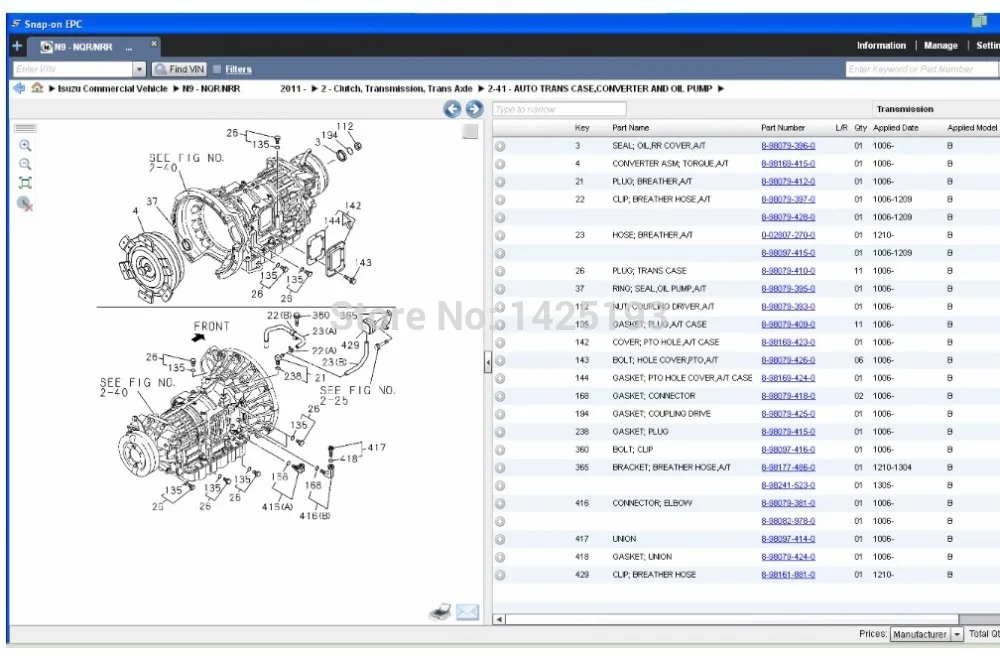
Task: Expand the VIN dropdown arrow
Action: [x=140, y=69]
